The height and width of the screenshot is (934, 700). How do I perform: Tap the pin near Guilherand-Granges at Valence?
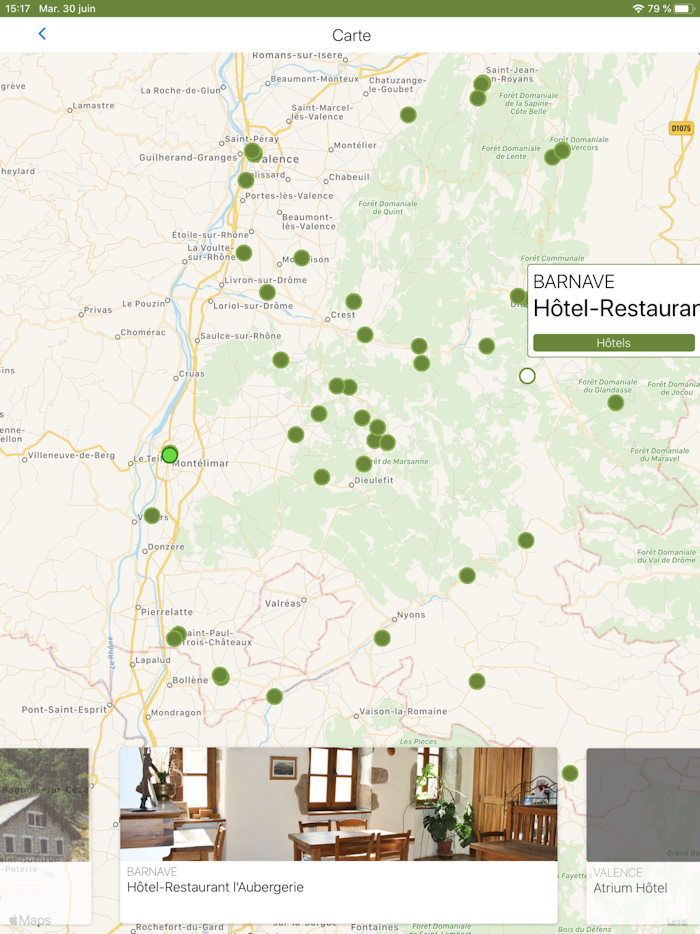(x=253, y=152)
